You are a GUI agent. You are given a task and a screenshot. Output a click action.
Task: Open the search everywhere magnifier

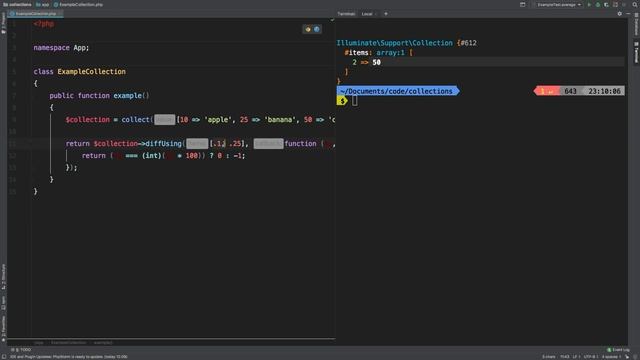[635, 4]
